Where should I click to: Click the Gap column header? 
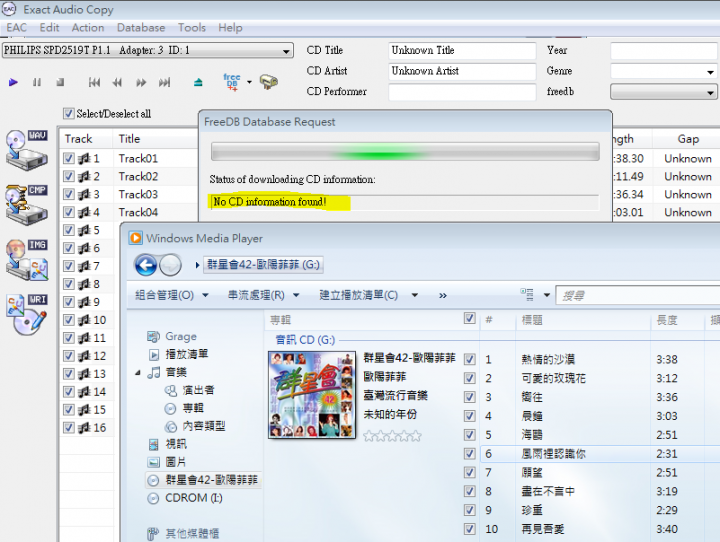[x=687, y=139]
